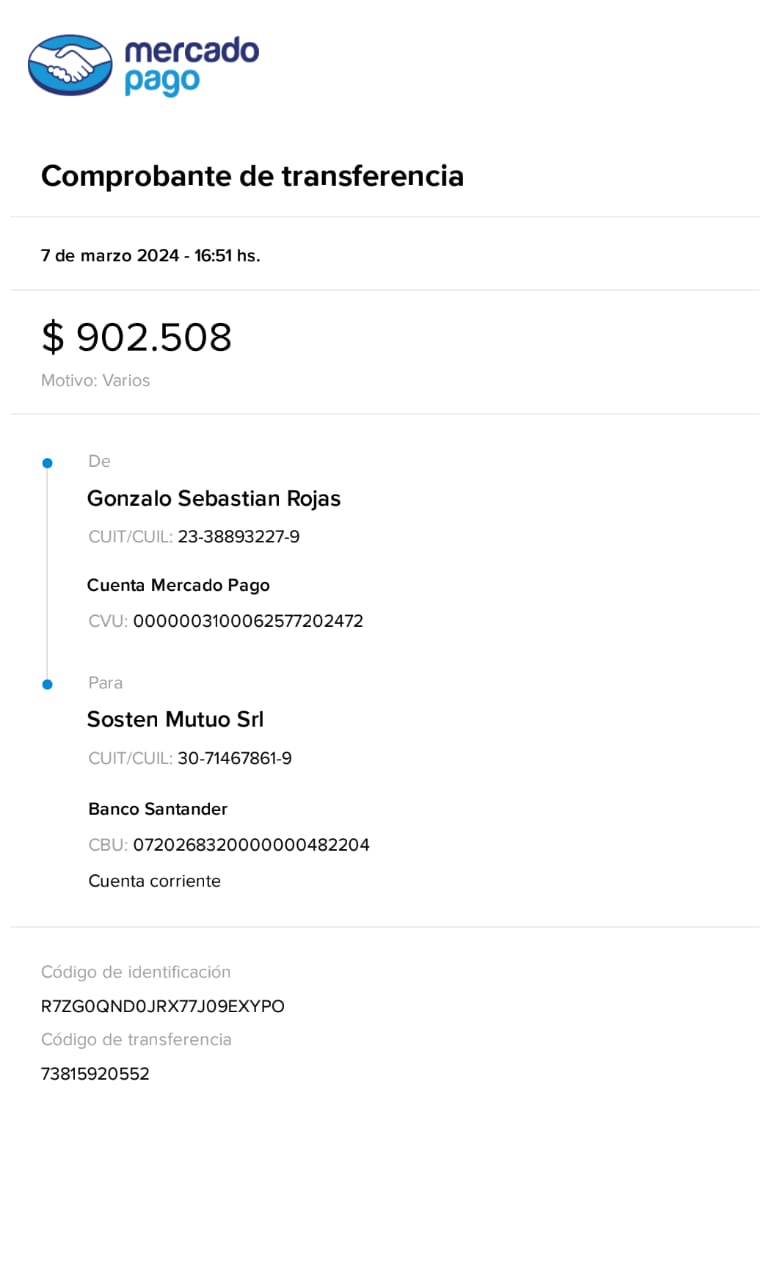Click the Banco Santander label
Viewport: 769px width, 1280px height.
pos(158,809)
